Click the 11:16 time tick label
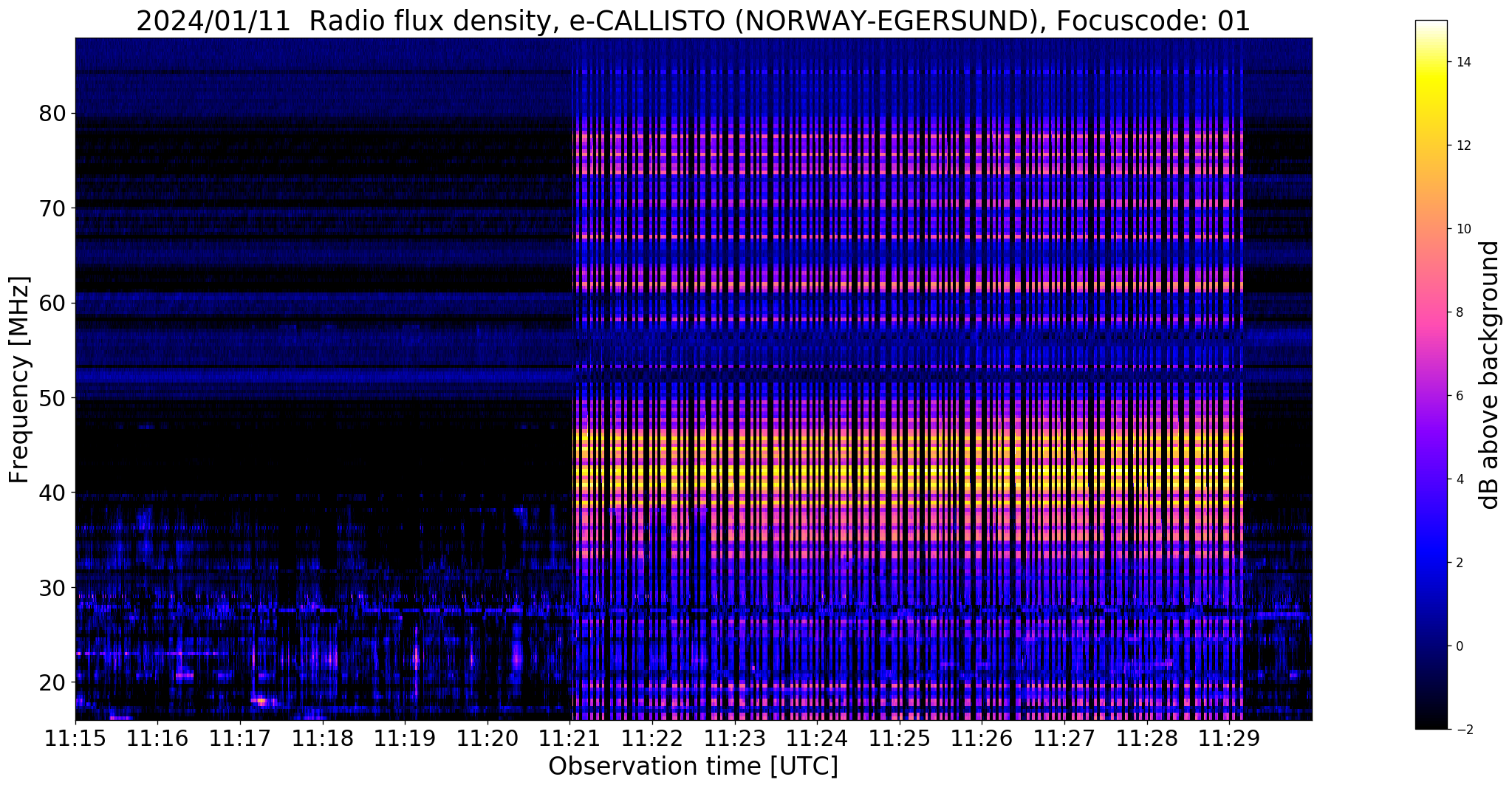The height and width of the screenshot is (788, 1512). 157,739
